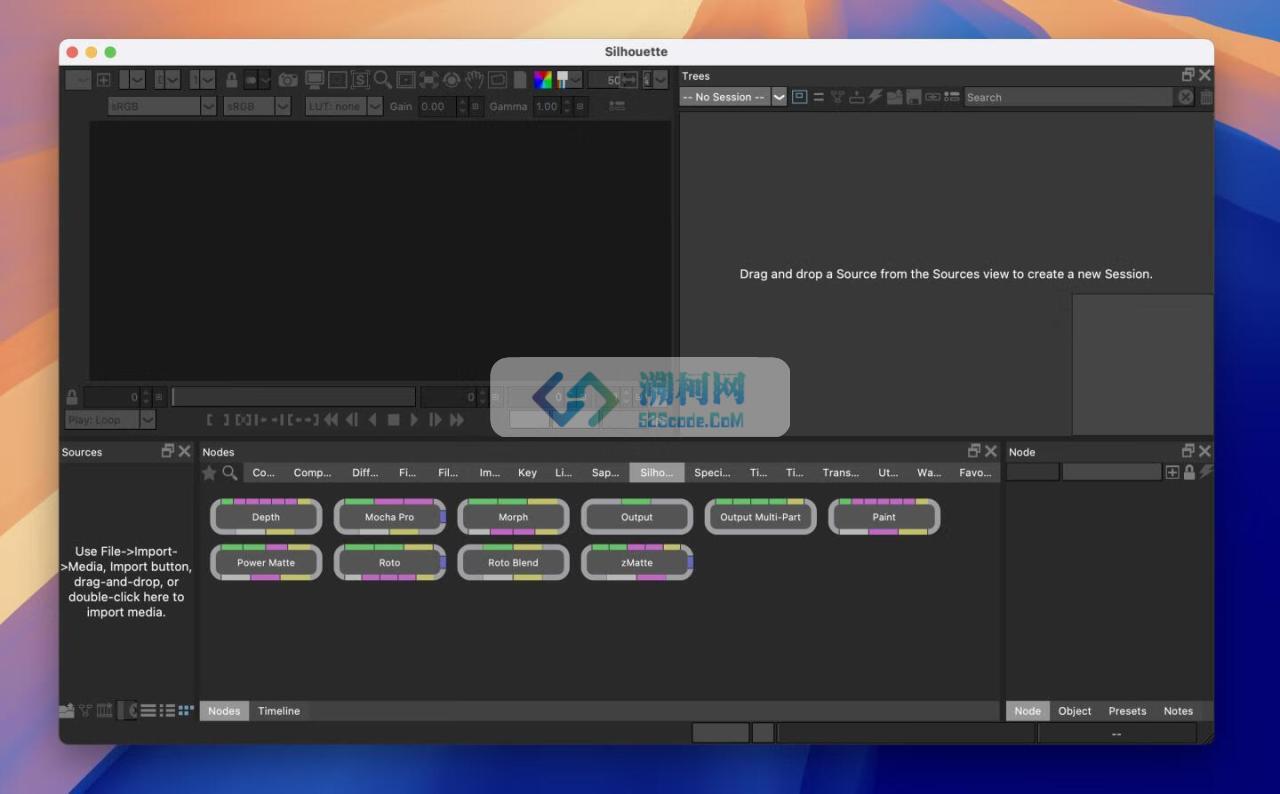
Task: Click the import media folder icon in Sources
Action: click(x=67, y=711)
